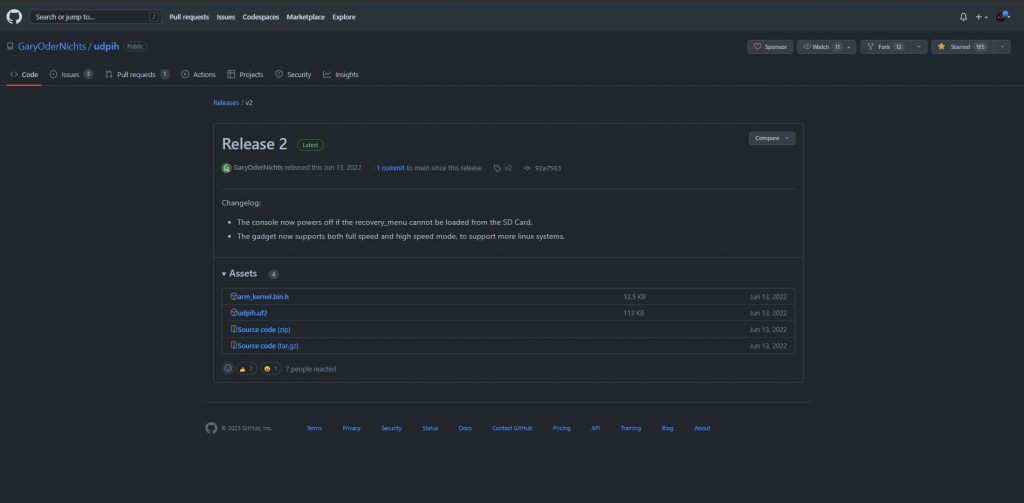
Task: Open commit hash 92a7563
Action: coord(543,168)
